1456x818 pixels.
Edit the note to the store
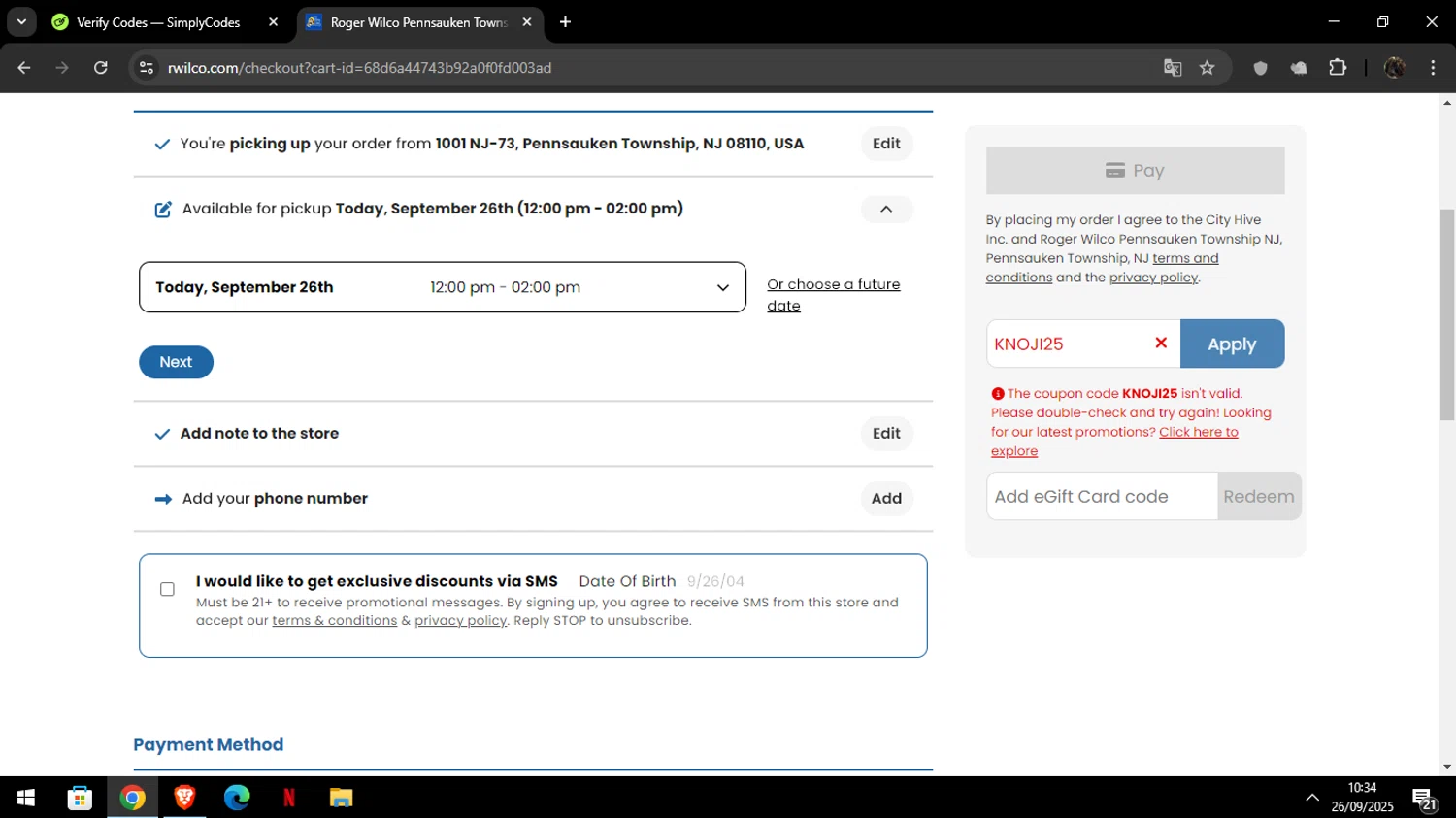click(x=886, y=434)
